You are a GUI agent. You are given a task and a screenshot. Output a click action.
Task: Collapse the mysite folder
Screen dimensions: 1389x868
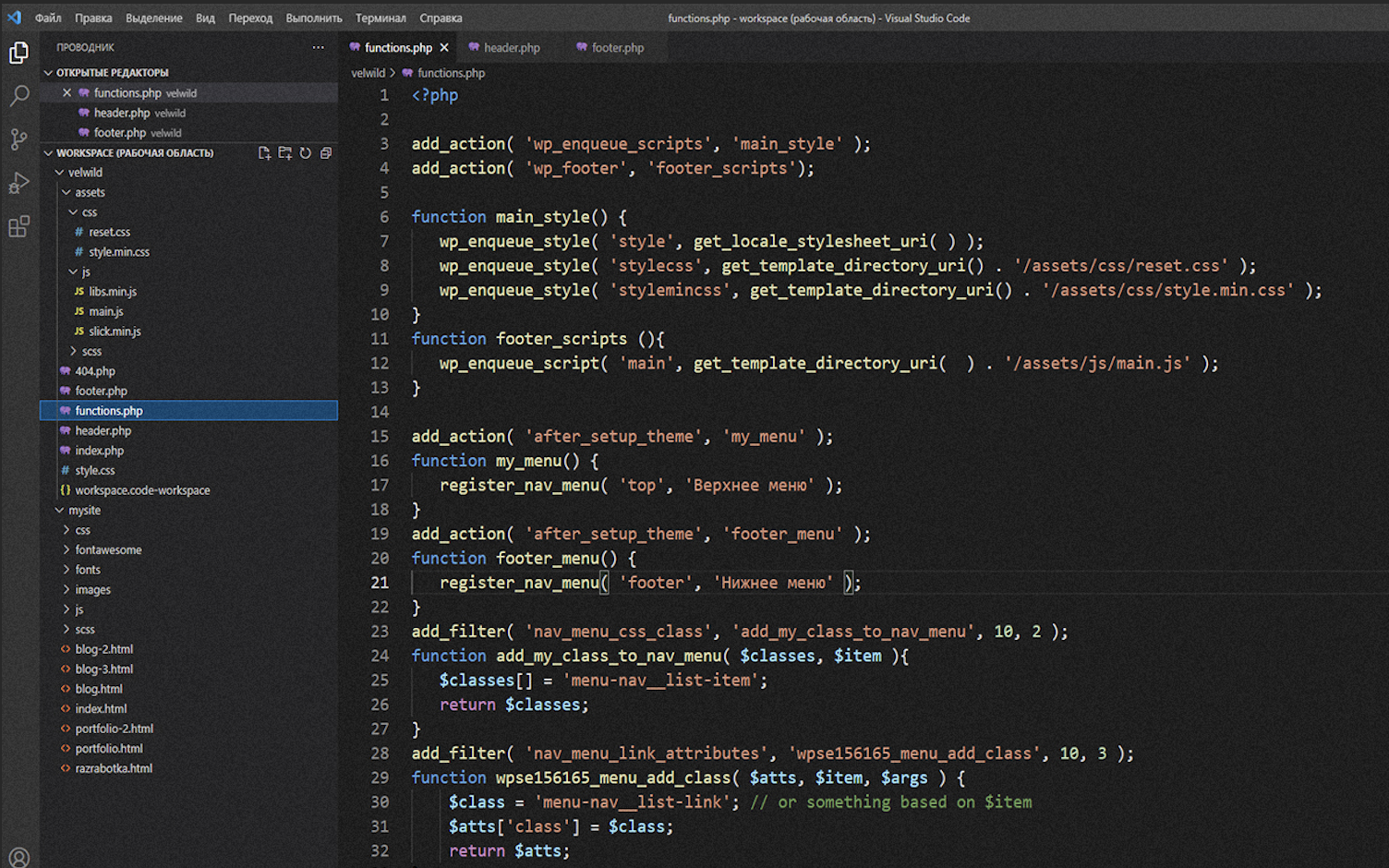(84, 511)
